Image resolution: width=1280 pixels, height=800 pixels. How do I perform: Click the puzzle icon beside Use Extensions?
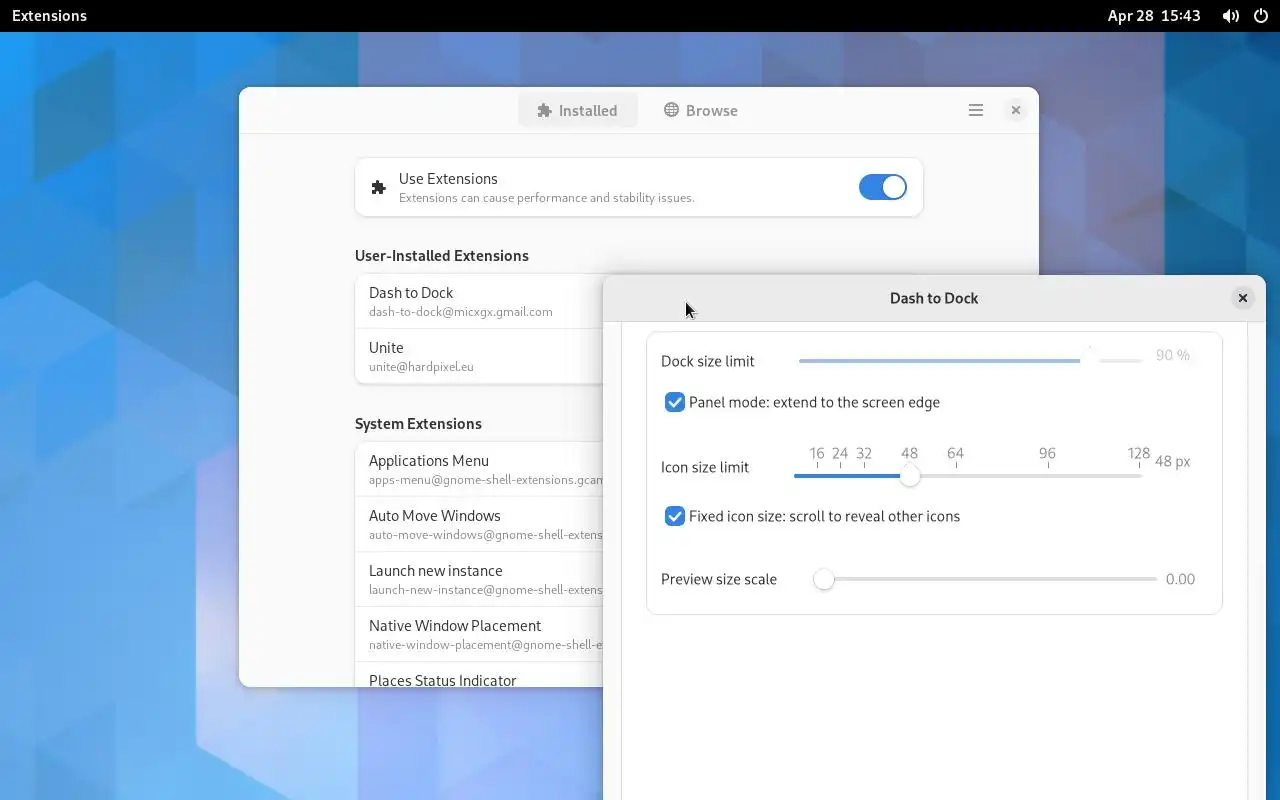378,187
